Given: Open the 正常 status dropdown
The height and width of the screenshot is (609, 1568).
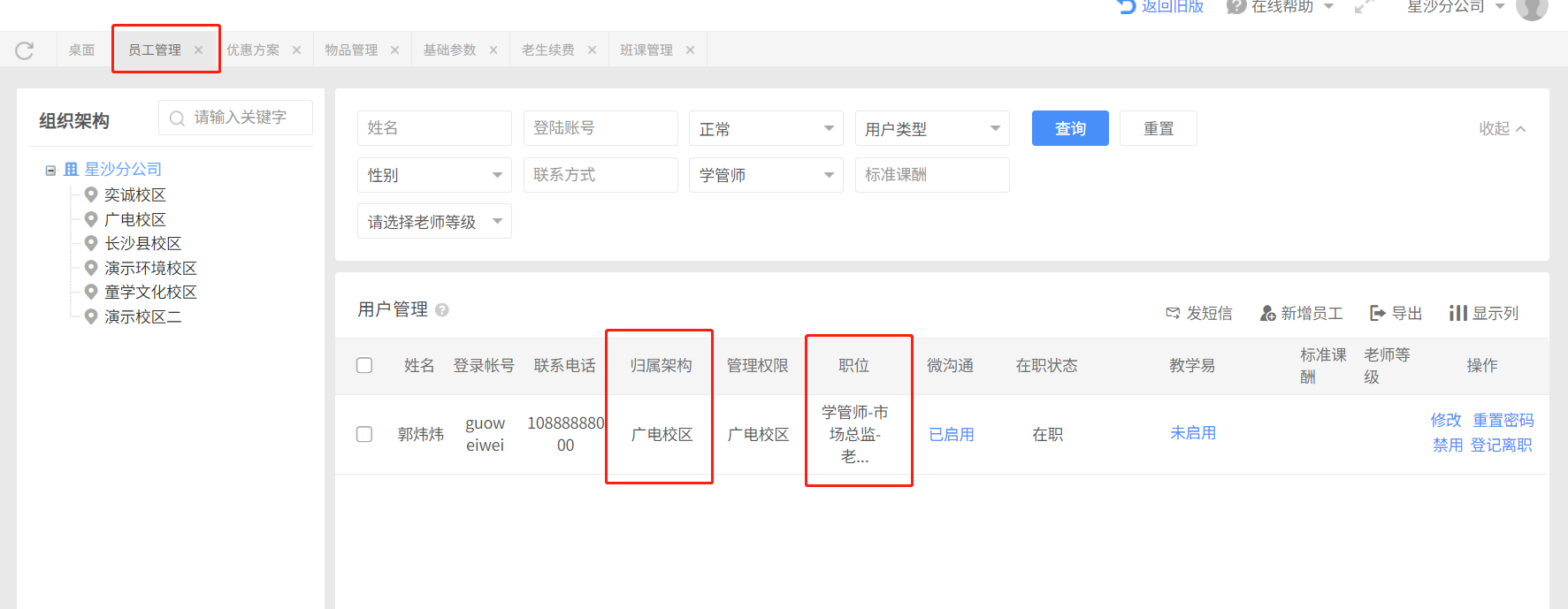Looking at the screenshot, I should click(x=766, y=128).
